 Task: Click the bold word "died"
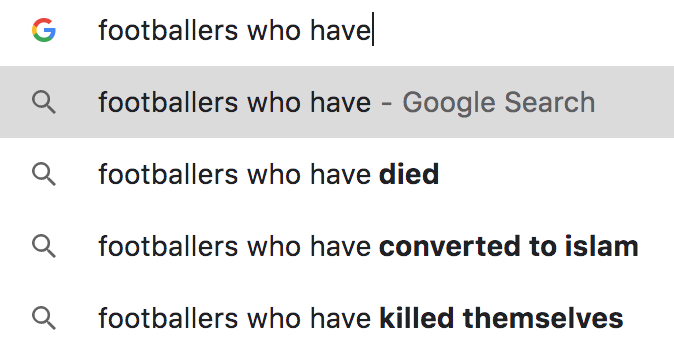click(409, 174)
